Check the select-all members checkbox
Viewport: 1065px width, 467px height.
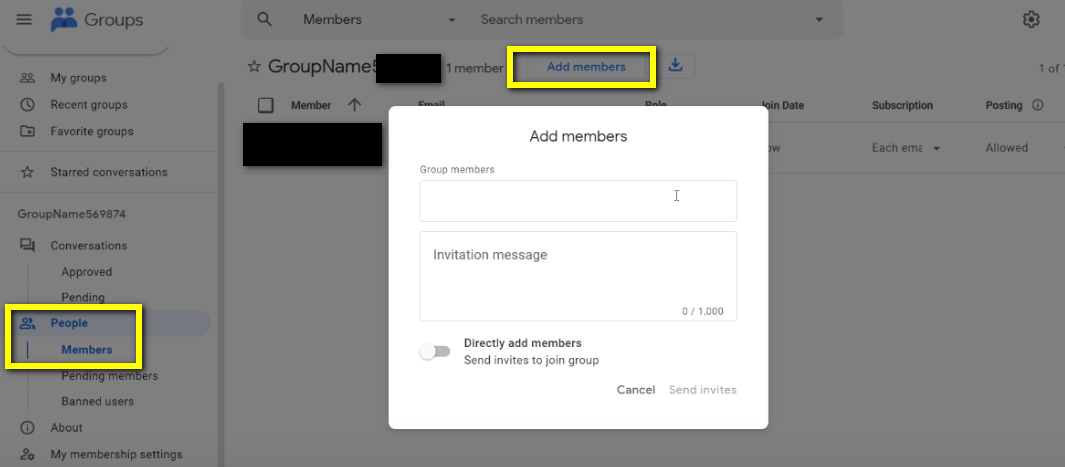(x=266, y=105)
